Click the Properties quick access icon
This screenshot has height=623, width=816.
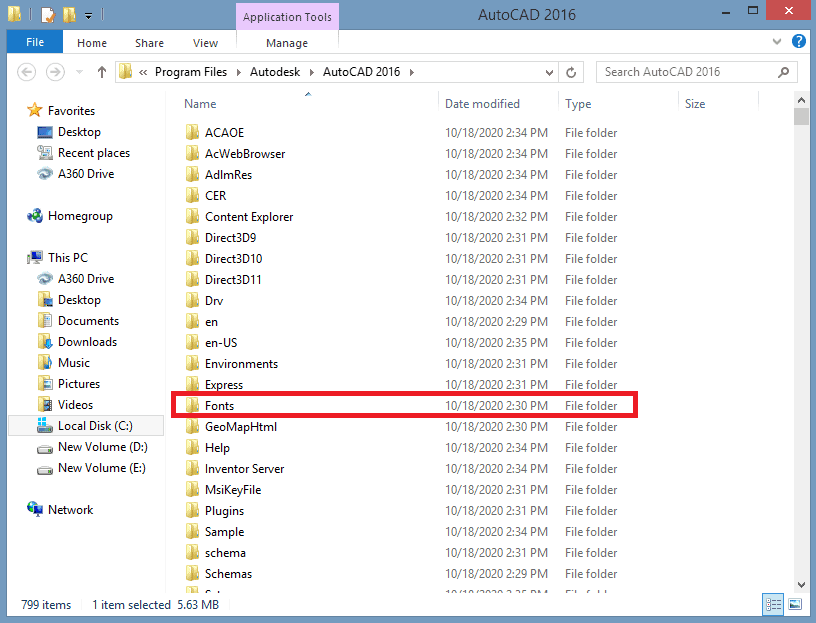[47, 15]
